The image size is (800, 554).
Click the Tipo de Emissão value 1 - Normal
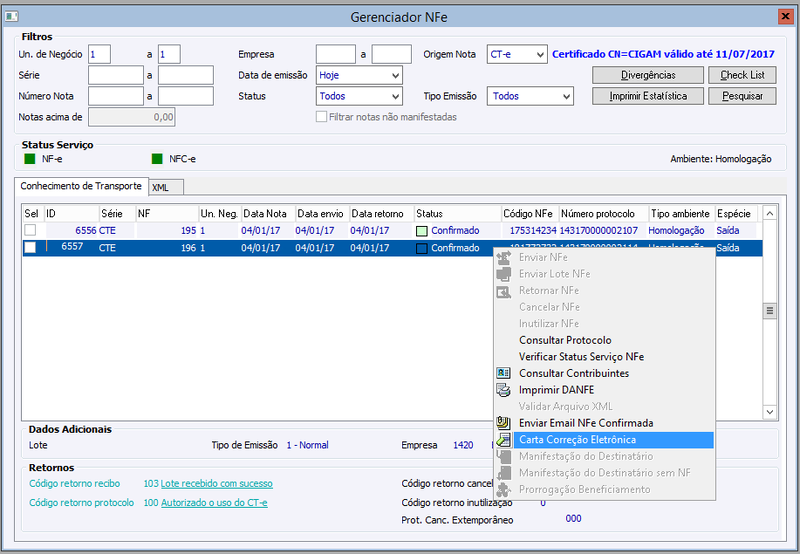click(x=307, y=445)
